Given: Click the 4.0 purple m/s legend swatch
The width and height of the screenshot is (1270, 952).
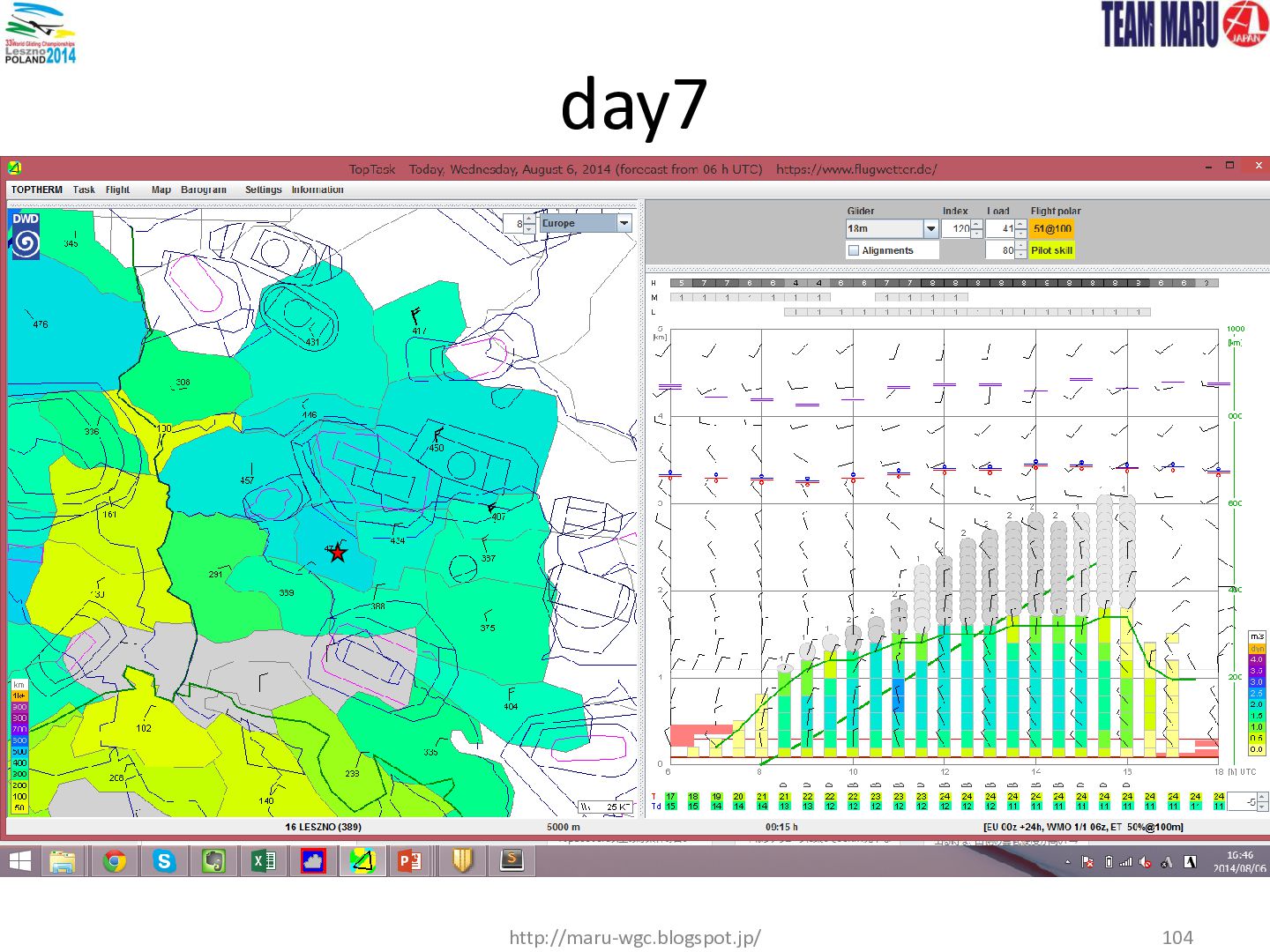Looking at the screenshot, I should (x=1257, y=659).
